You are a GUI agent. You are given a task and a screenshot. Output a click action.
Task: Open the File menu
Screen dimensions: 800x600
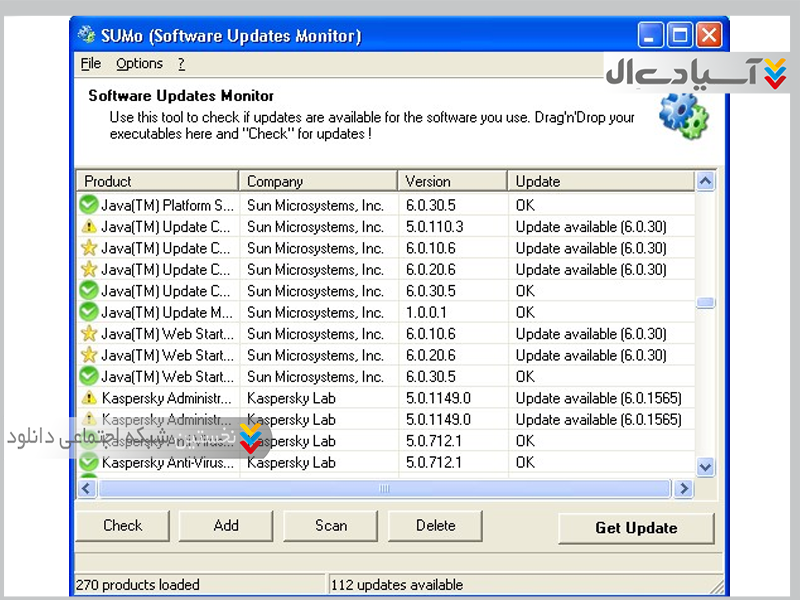click(x=91, y=64)
